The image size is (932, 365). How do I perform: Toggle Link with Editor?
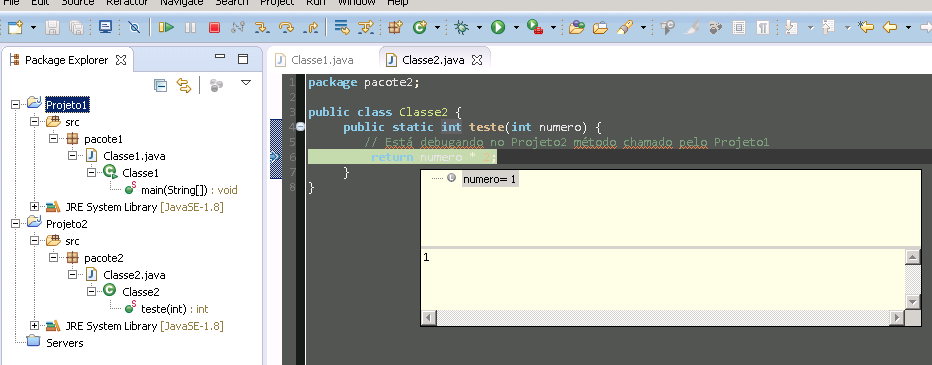coord(184,86)
